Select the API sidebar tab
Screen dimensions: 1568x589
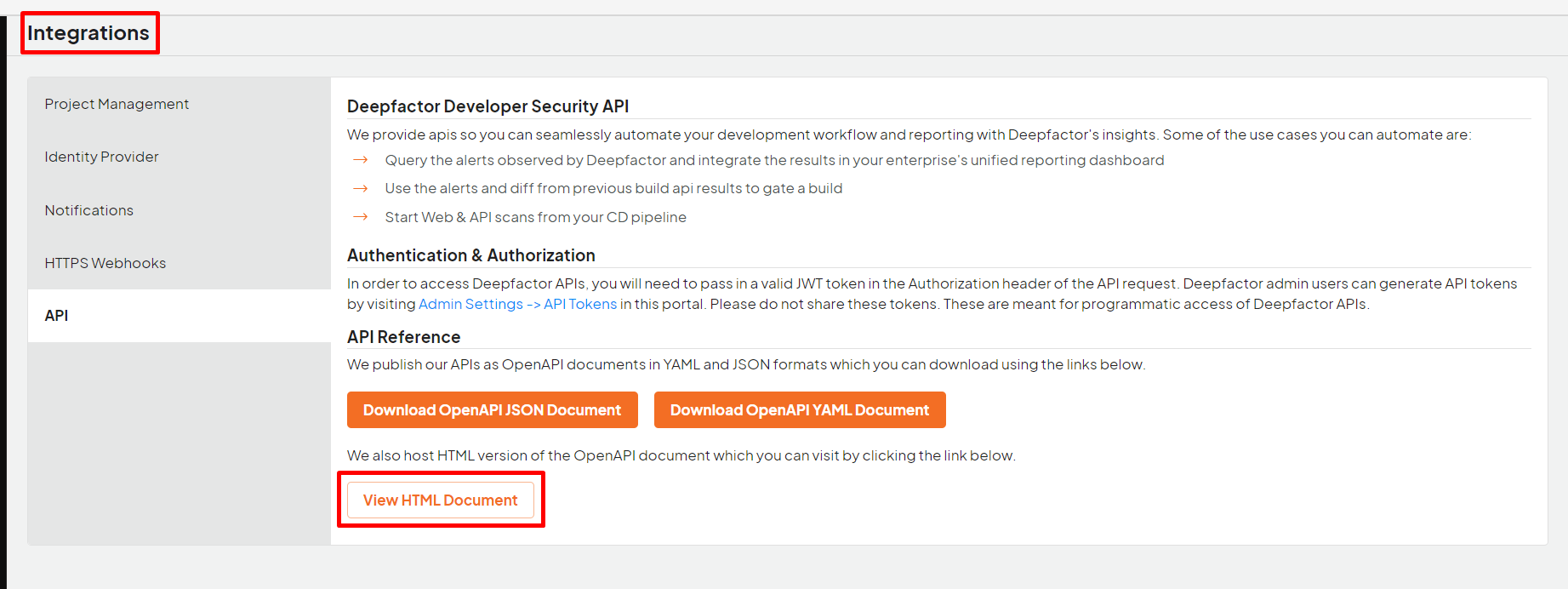point(179,316)
